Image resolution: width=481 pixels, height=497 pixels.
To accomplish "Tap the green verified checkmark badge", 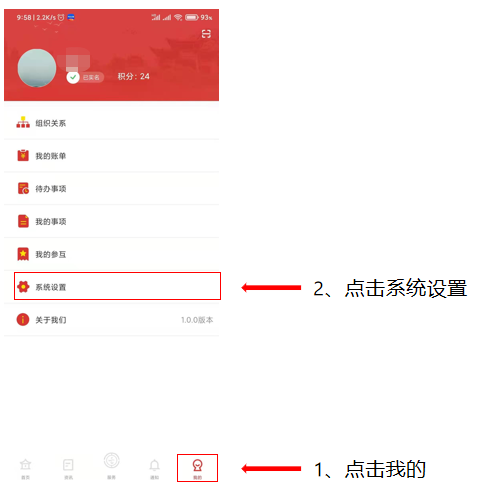I will [73, 77].
